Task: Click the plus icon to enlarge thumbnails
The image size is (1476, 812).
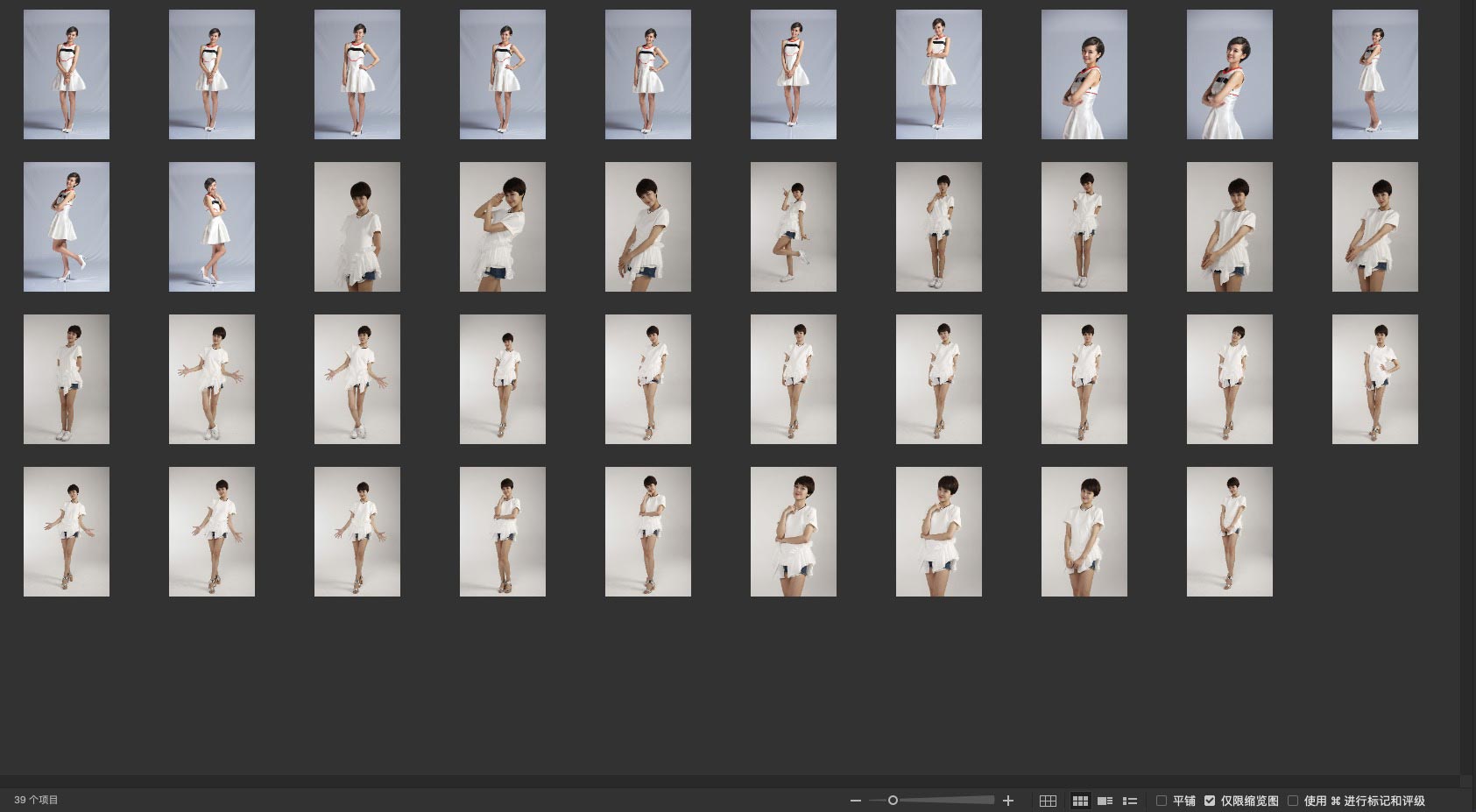Action: pos(1008,801)
